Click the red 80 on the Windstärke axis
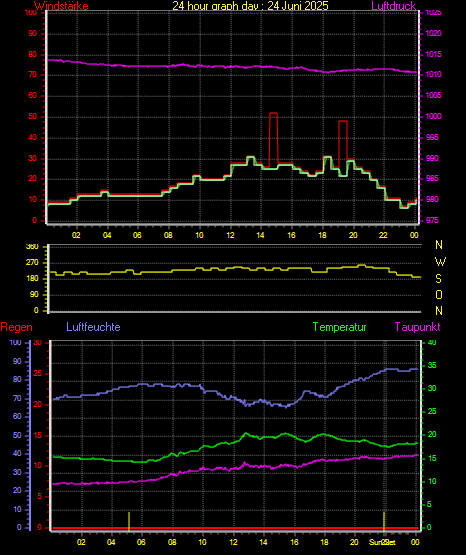This screenshot has width=466, height=555. [x=33, y=54]
